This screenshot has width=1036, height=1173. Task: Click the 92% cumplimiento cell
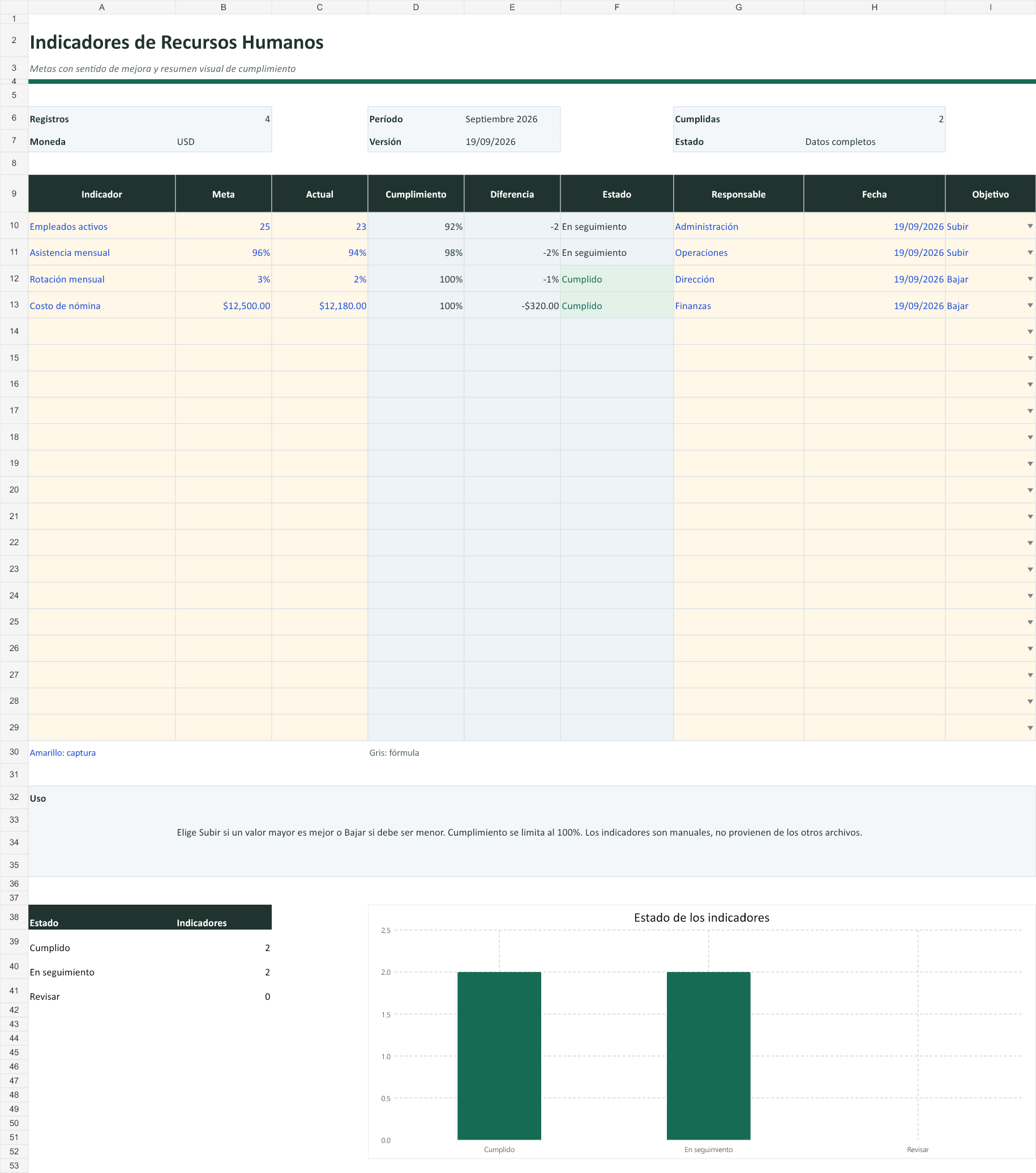416,226
